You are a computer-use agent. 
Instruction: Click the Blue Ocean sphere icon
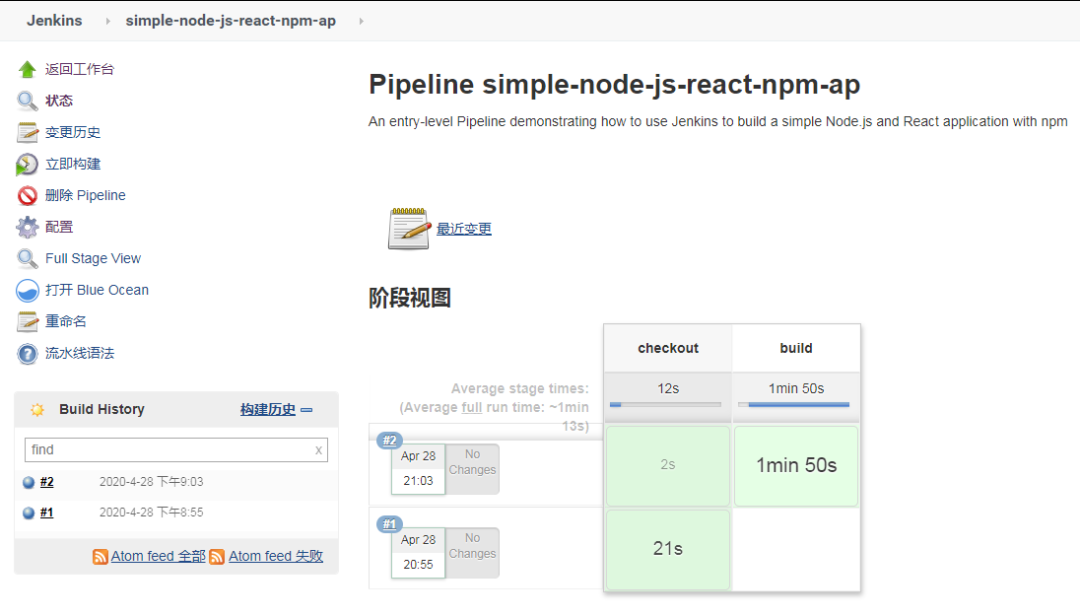click(27, 290)
